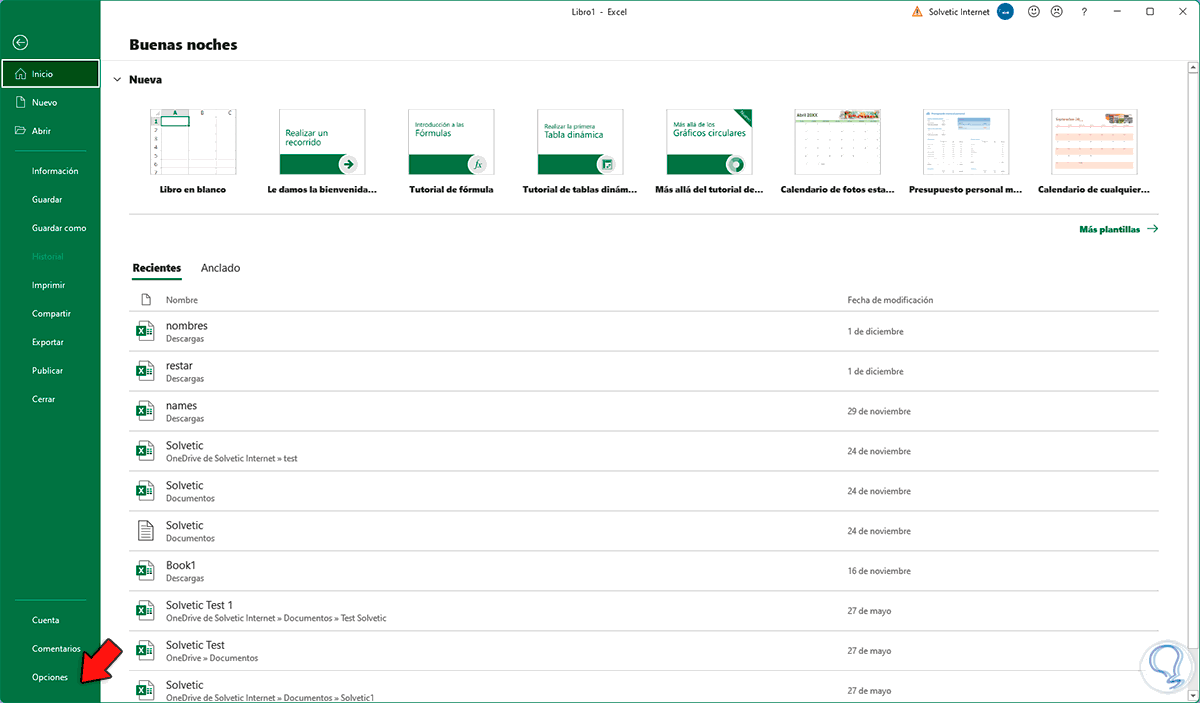Open the Tutorial de fórmula template

click(451, 152)
